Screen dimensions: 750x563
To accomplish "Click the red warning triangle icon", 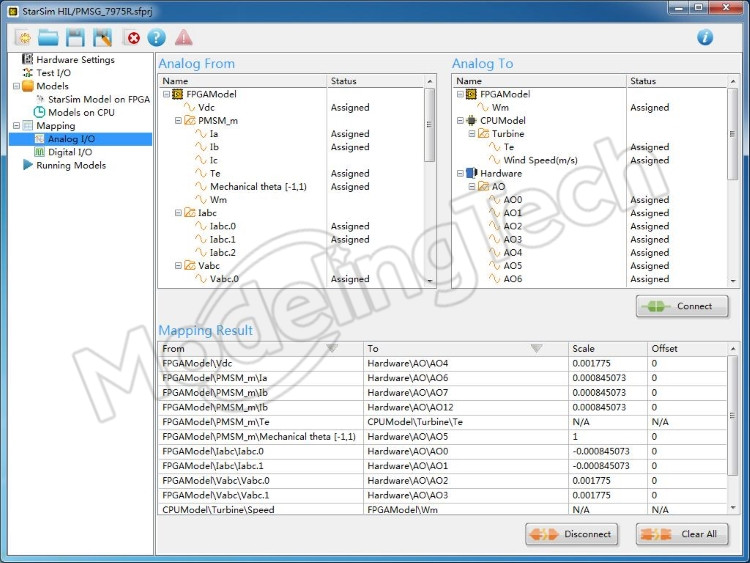I will 184,37.
